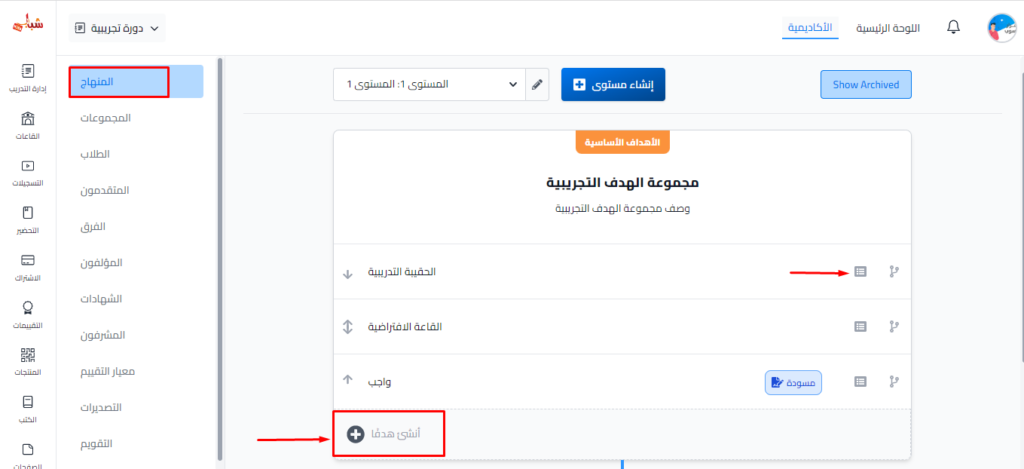
Task: Click the القاعة الافتراضية objective title
Action: point(405,327)
